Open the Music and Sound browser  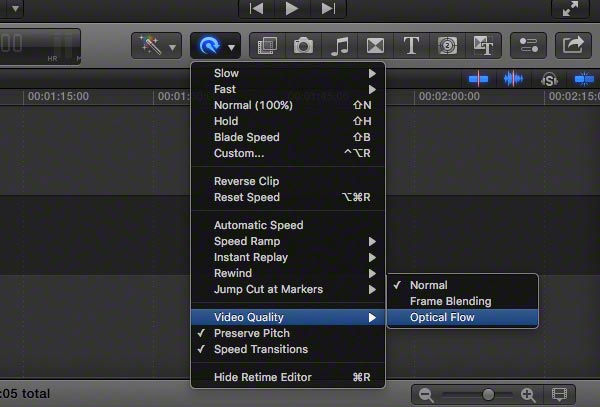click(339, 46)
